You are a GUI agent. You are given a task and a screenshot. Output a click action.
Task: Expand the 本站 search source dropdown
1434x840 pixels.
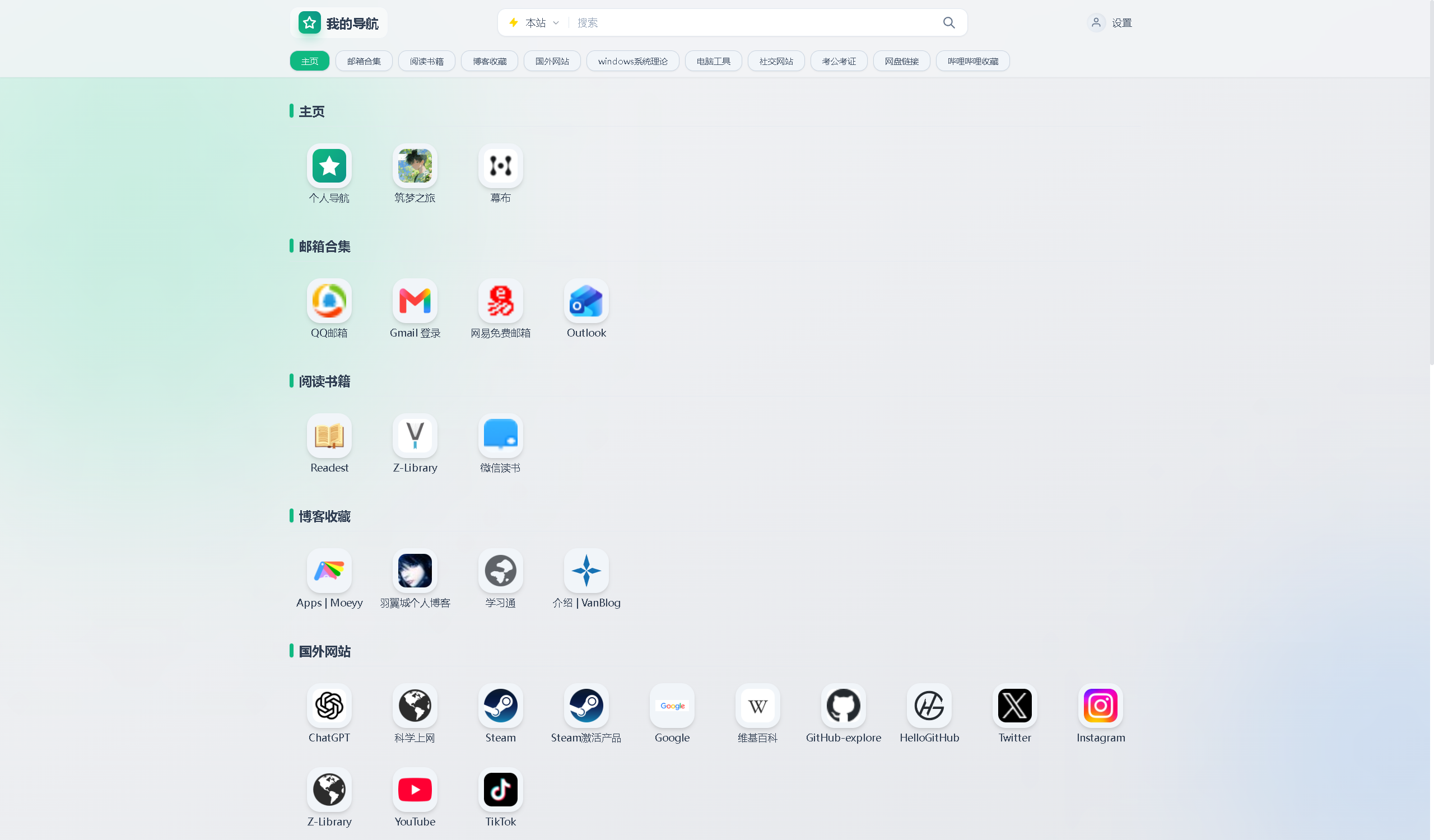point(534,23)
